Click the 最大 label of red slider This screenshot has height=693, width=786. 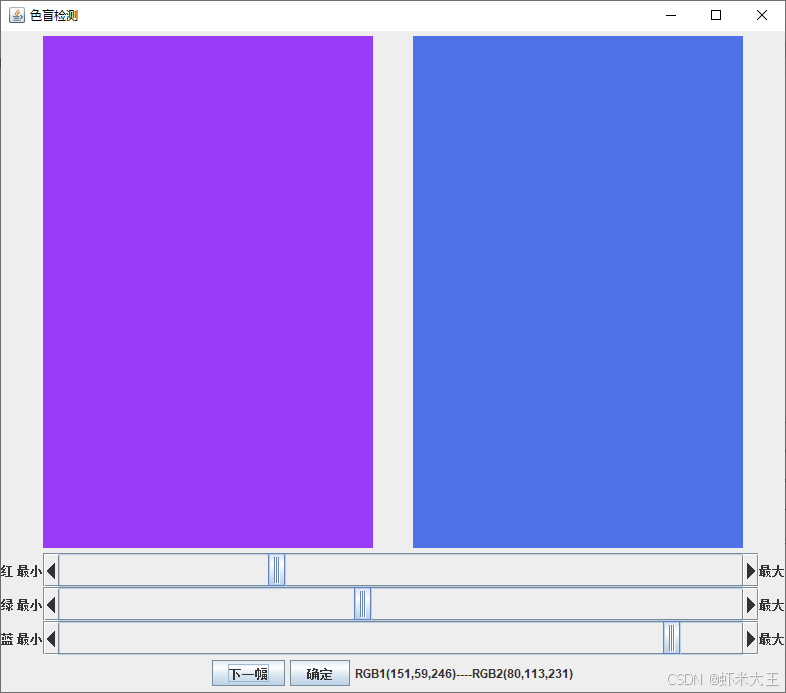tap(771, 571)
